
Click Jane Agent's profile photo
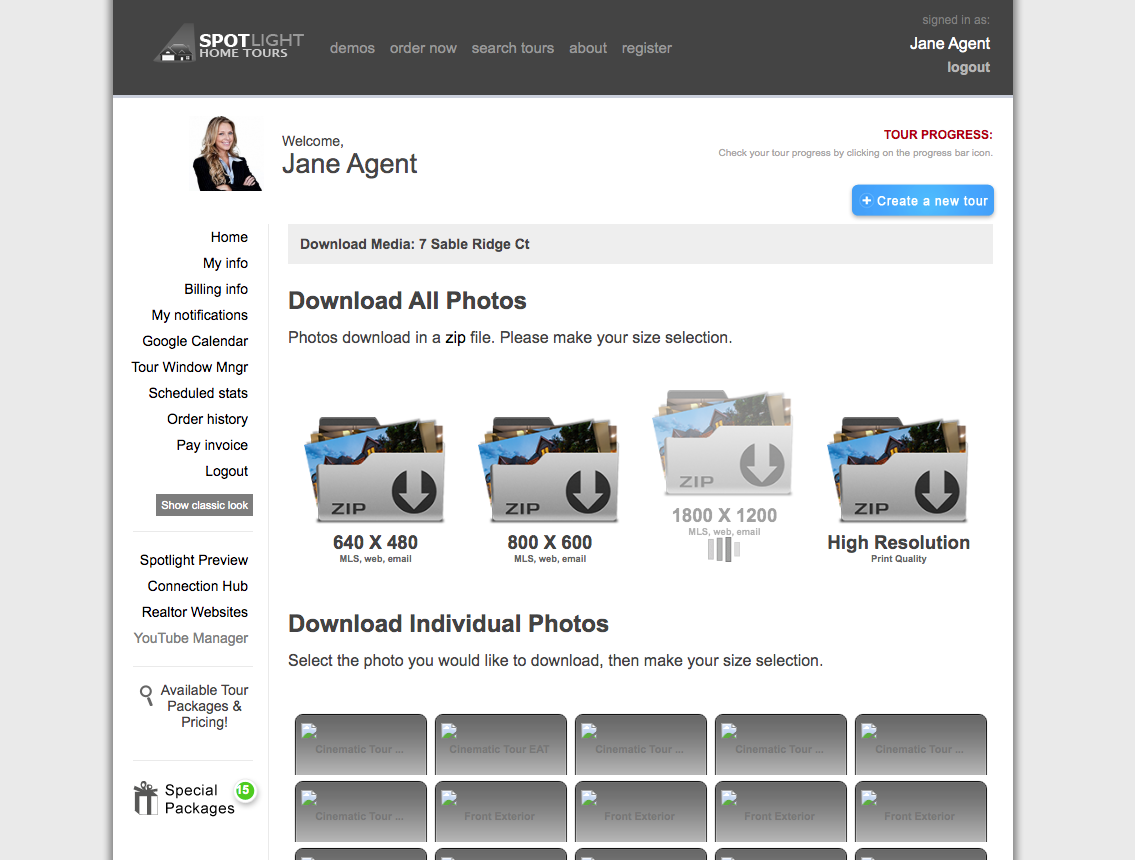tap(226, 153)
